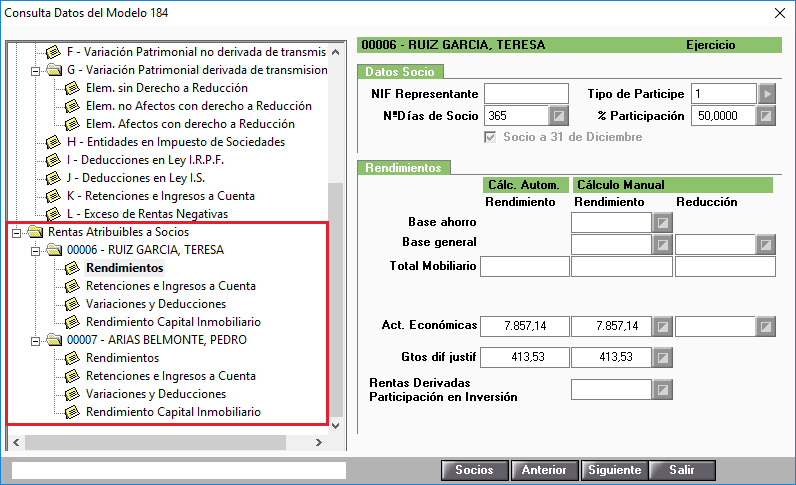Screen dimensions: 796x485
Task: Click the tree scrollbar down arrow
Action: click(335, 426)
